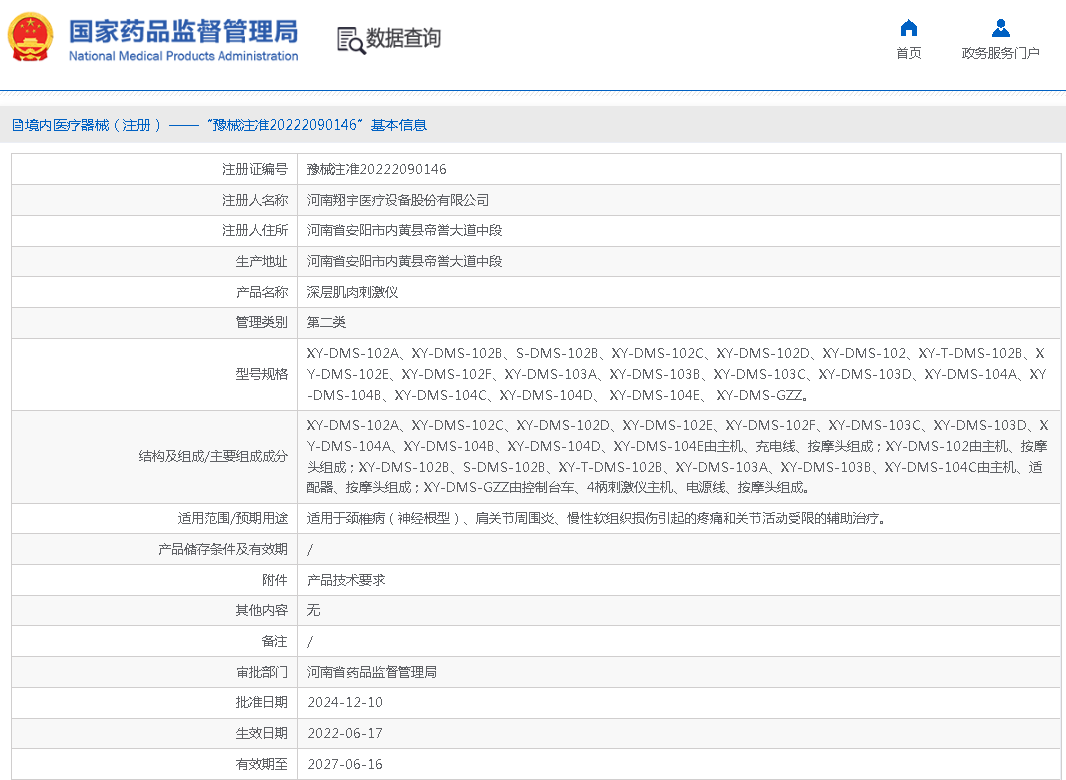Click the 数据查询 heading text
The image size is (1066, 780).
tap(403, 39)
